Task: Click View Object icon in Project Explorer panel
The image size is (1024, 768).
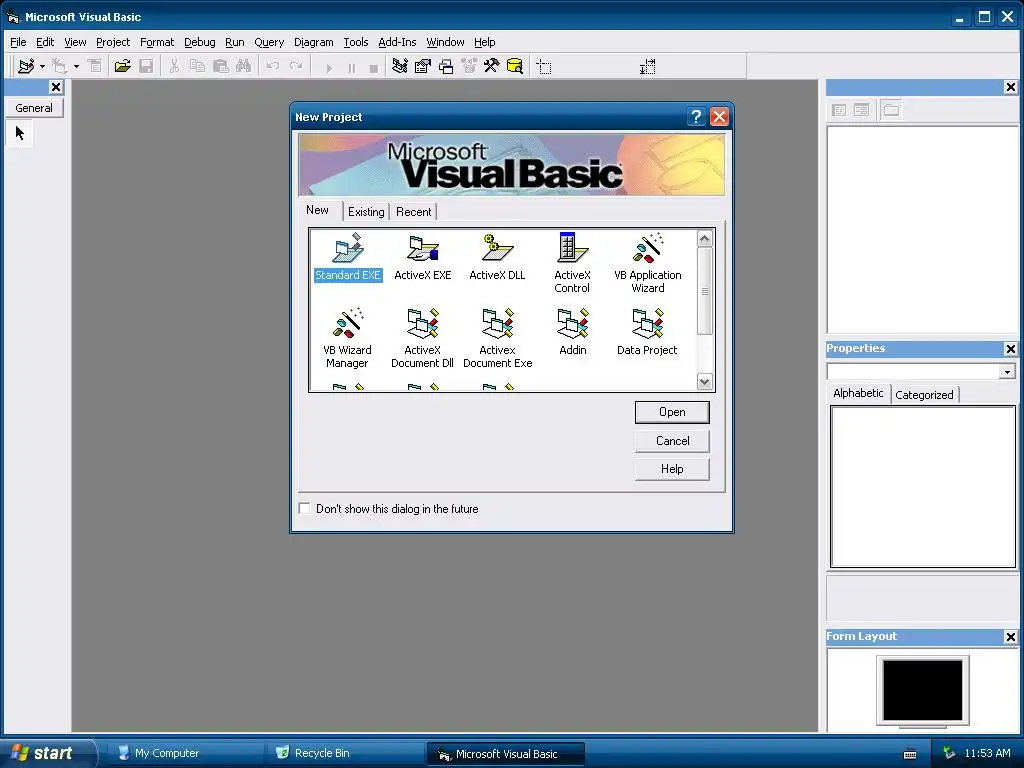Action: (862, 110)
